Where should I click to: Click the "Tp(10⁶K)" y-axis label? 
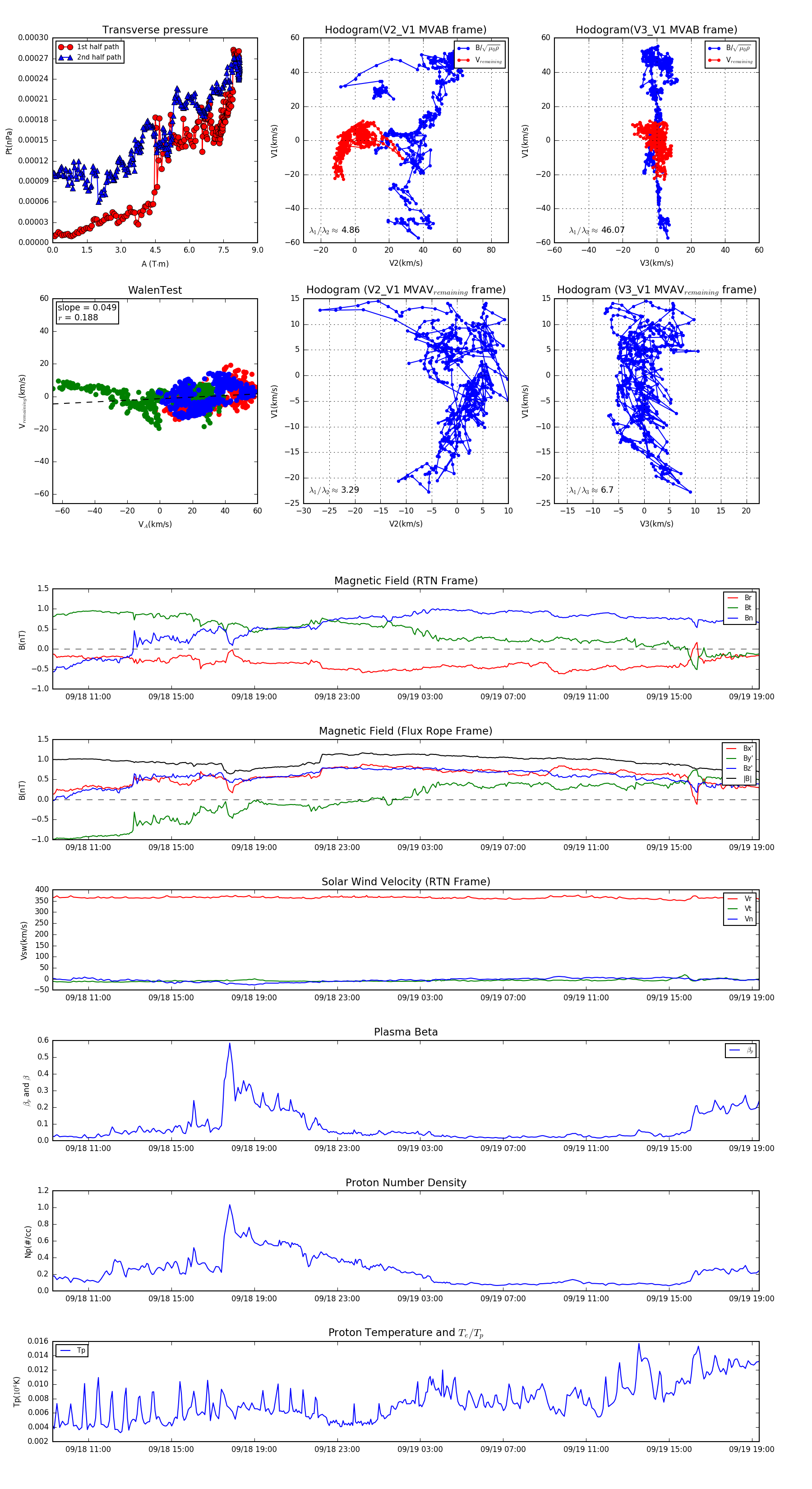(16, 1392)
